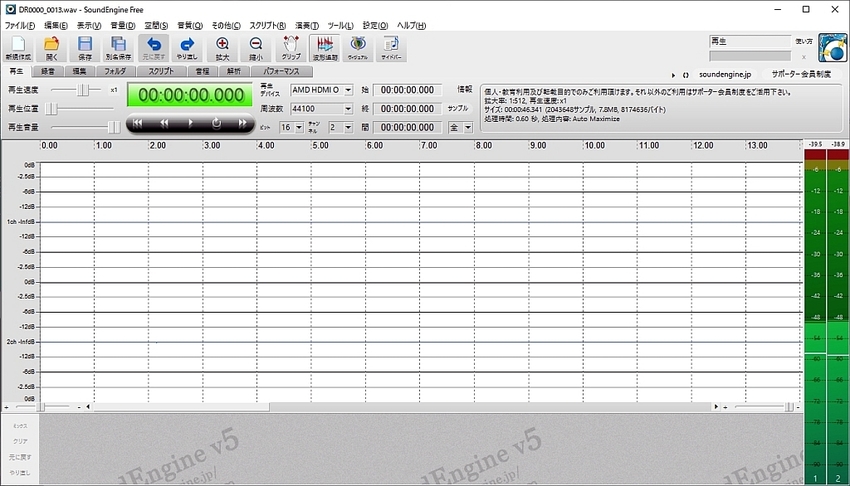The height and width of the screenshot is (486, 850).
Task: Click the サンプル unit toggle button
Action: (458, 108)
